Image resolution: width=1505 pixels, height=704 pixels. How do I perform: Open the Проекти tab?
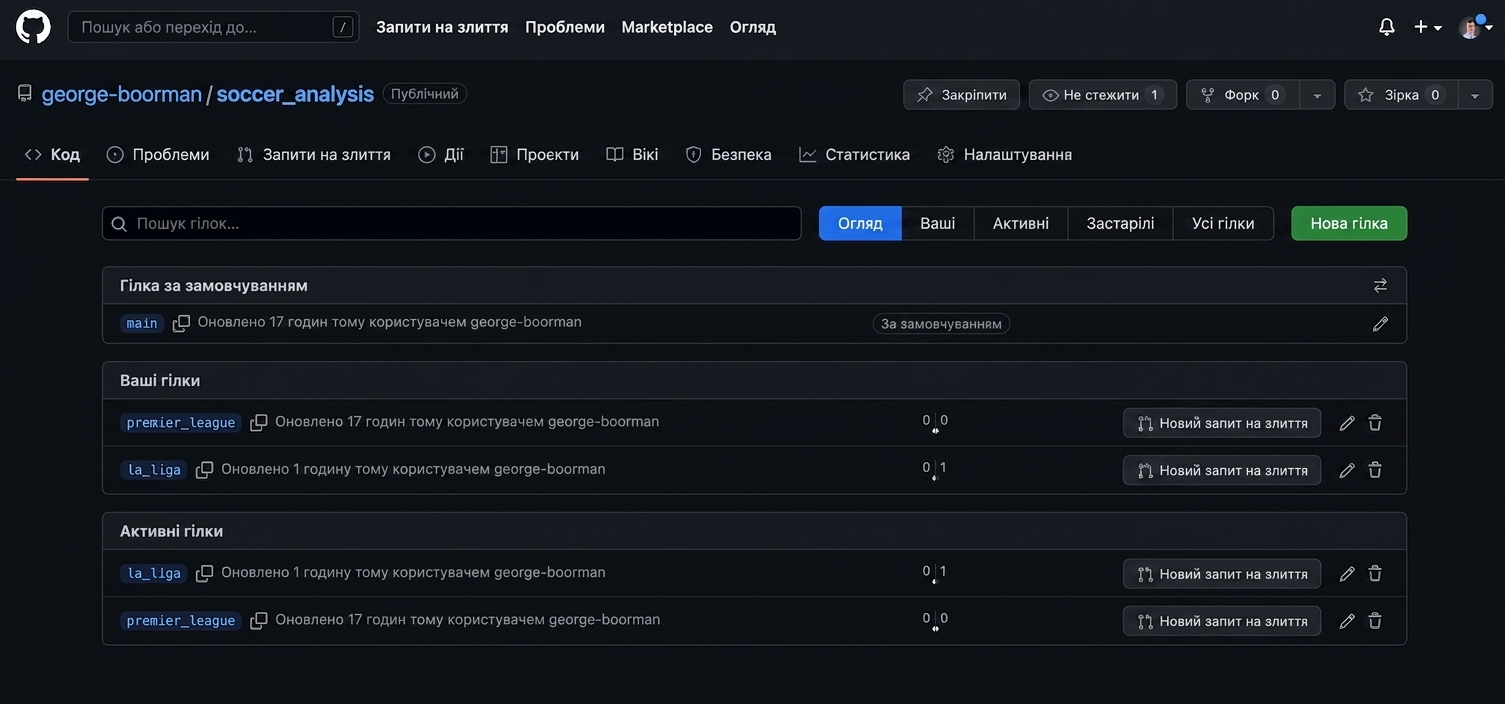(535, 155)
